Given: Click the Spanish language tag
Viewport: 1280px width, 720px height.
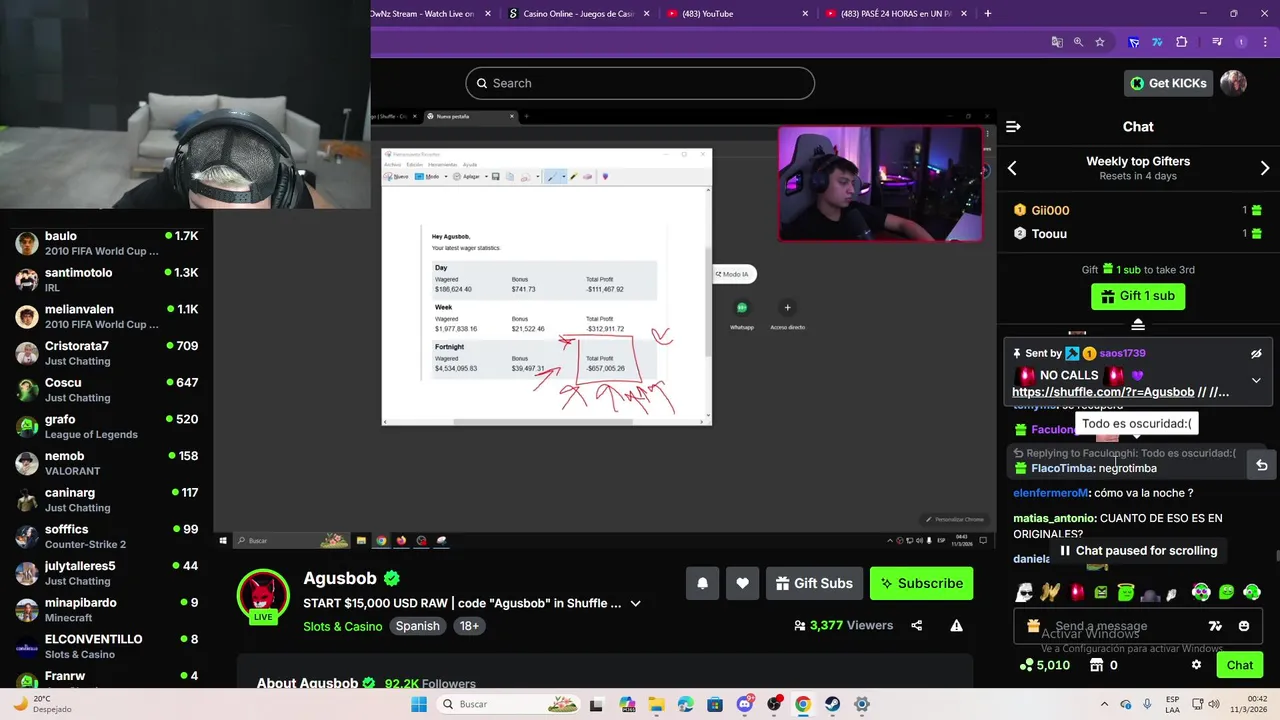Looking at the screenshot, I should point(417,626).
